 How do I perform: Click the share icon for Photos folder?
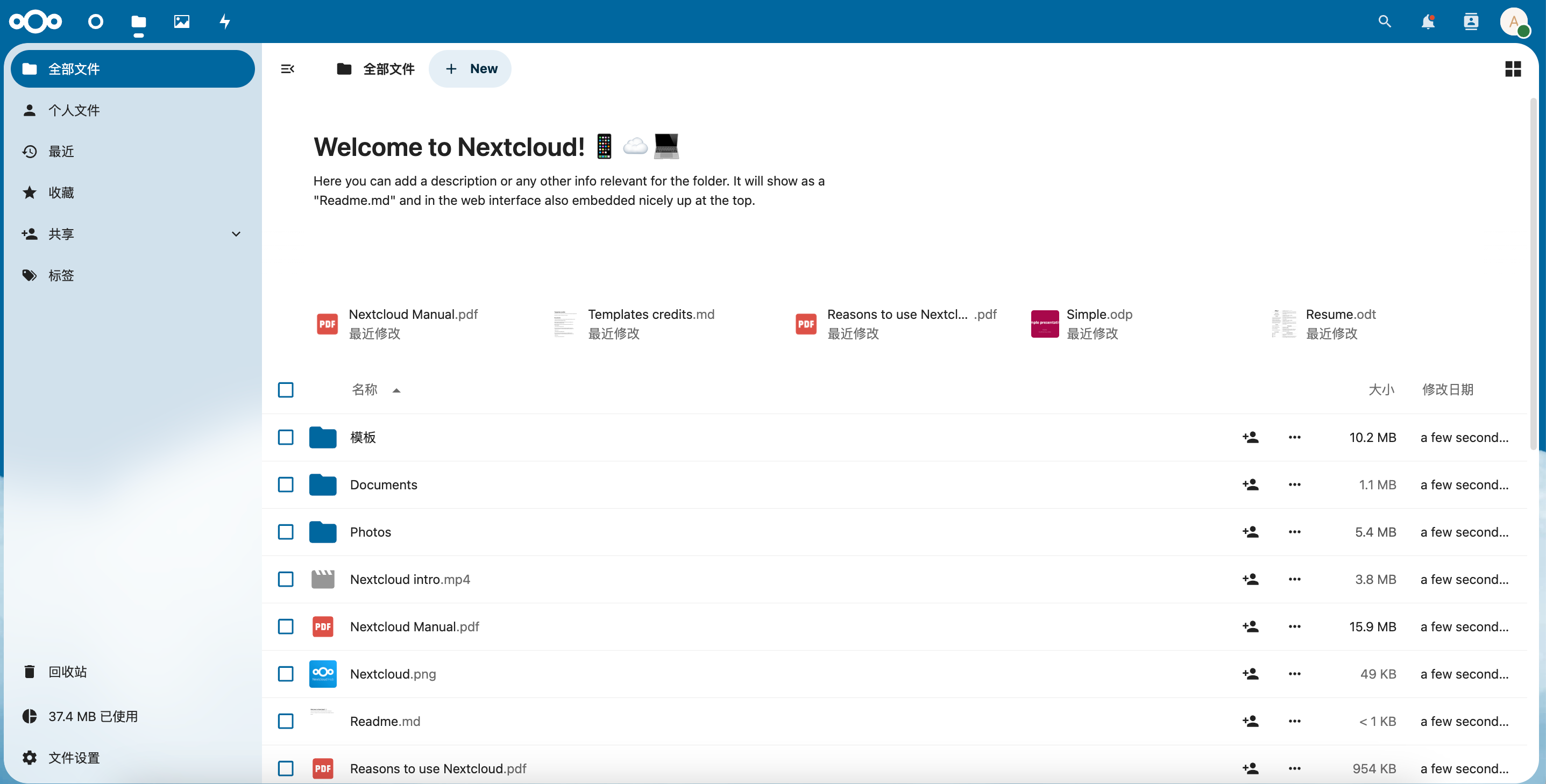pyautogui.click(x=1251, y=532)
